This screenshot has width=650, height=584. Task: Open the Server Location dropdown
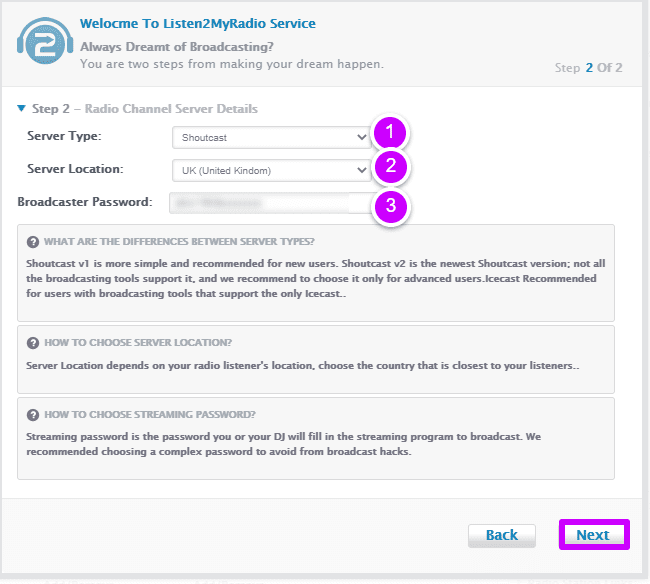coord(272,170)
